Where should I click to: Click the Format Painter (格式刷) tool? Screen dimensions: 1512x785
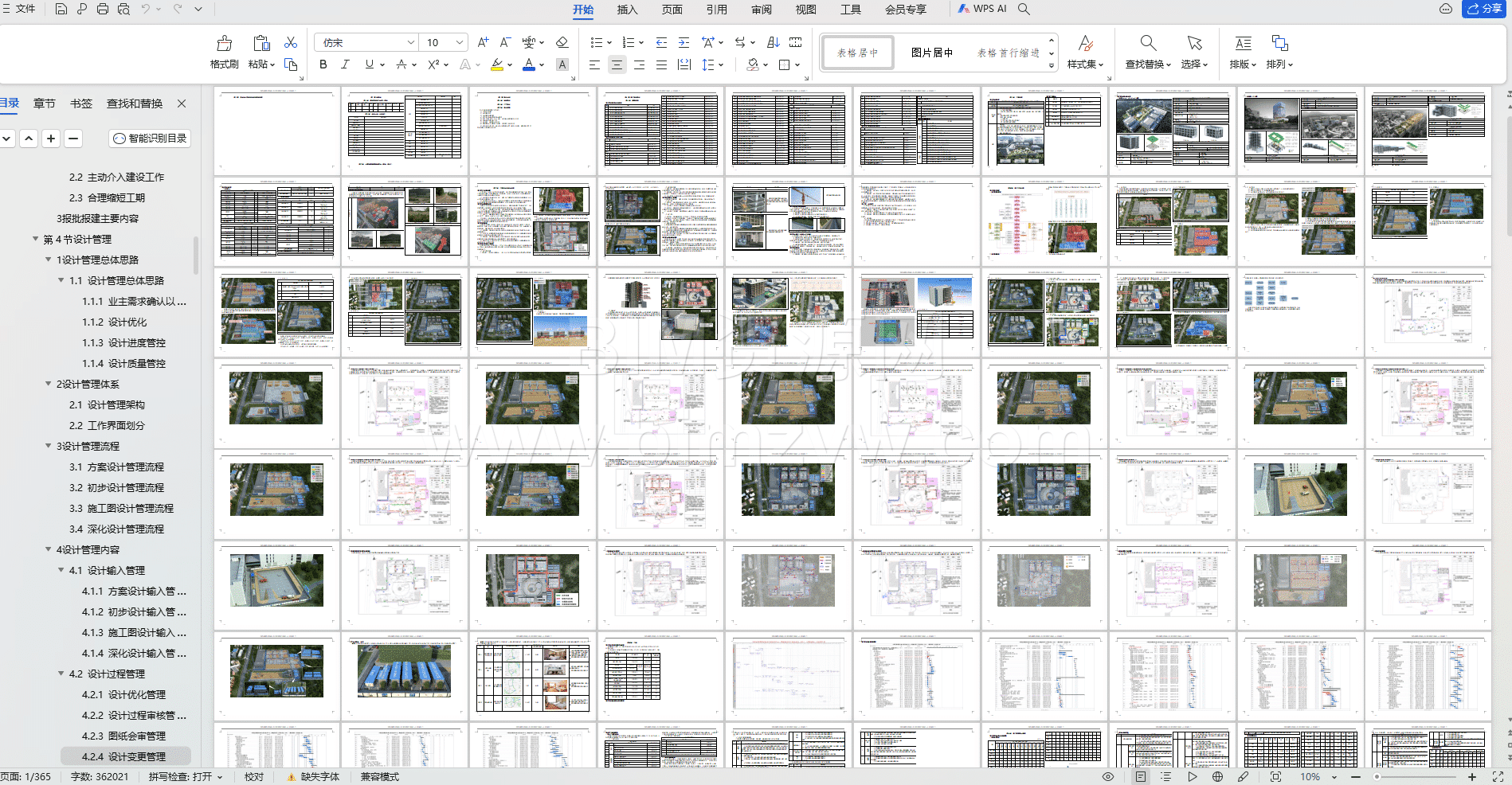(x=224, y=52)
